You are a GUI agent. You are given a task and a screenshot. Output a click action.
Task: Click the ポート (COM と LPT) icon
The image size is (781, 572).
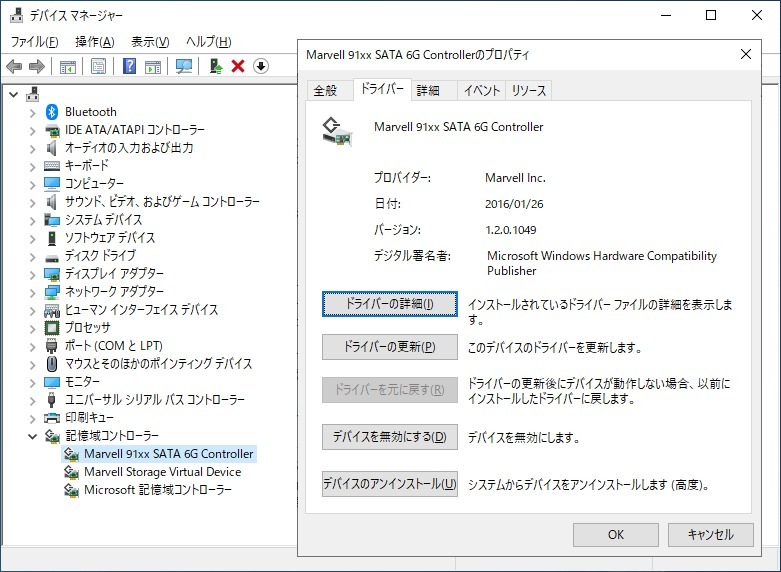point(52,346)
